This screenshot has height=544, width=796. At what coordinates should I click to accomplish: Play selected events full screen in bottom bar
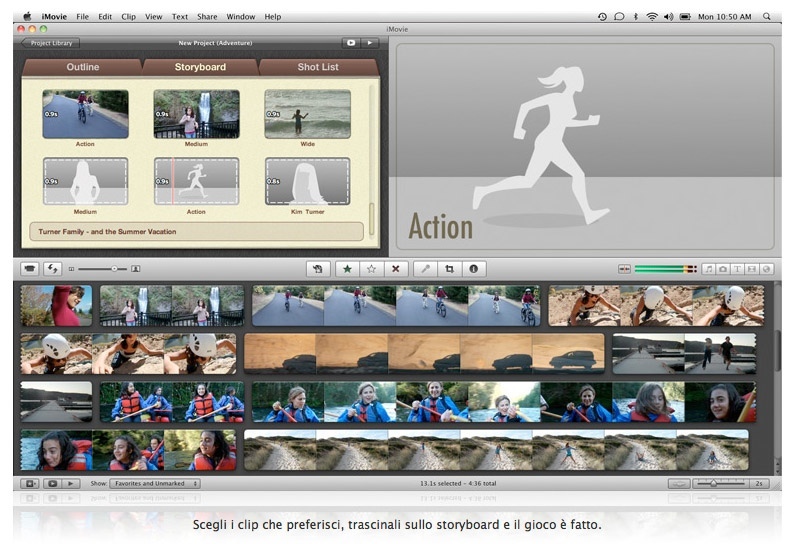[x=52, y=484]
